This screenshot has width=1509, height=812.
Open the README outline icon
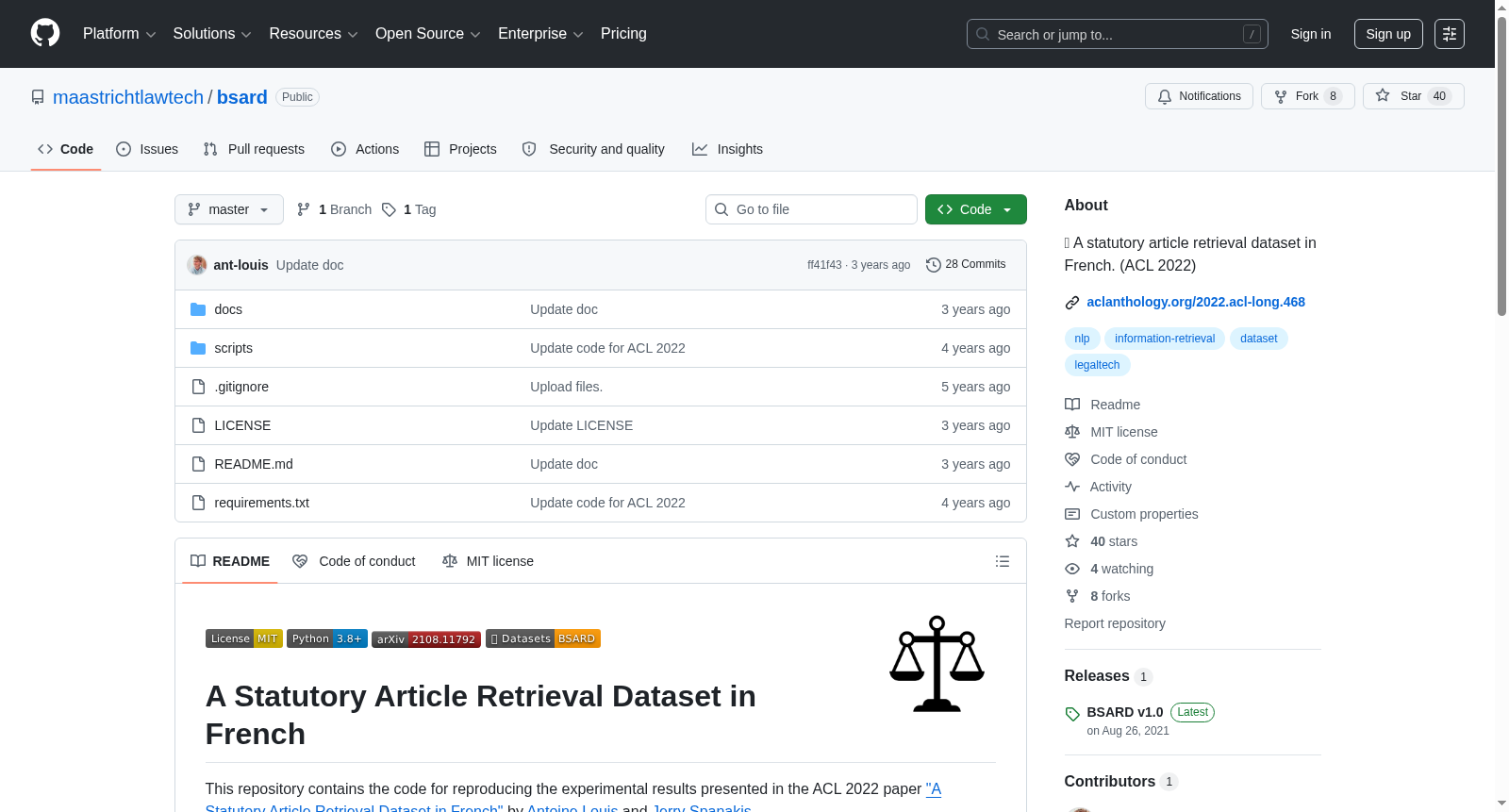coord(1003,561)
